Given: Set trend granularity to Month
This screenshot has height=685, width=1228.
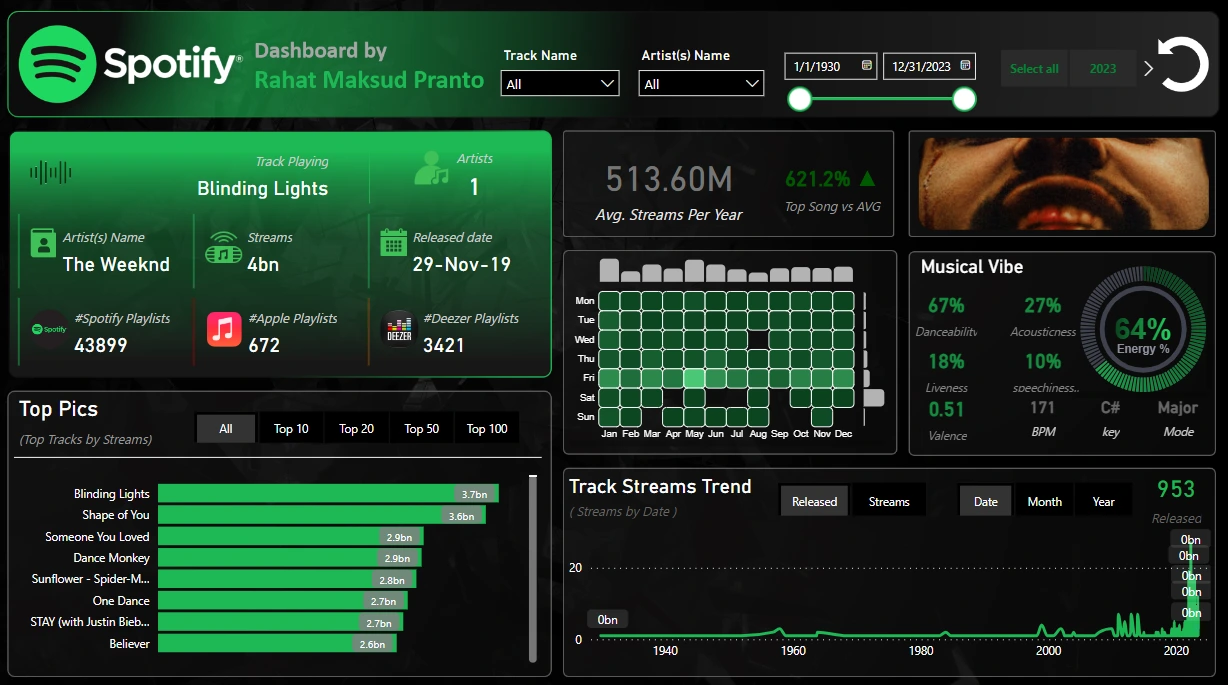Looking at the screenshot, I should pos(1045,501).
